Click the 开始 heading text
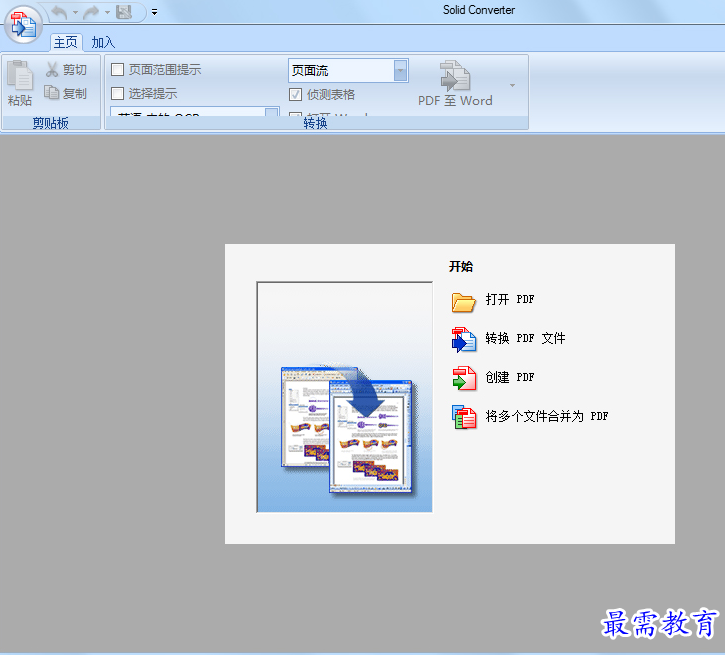This screenshot has height=655, width=725. (461, 267)
